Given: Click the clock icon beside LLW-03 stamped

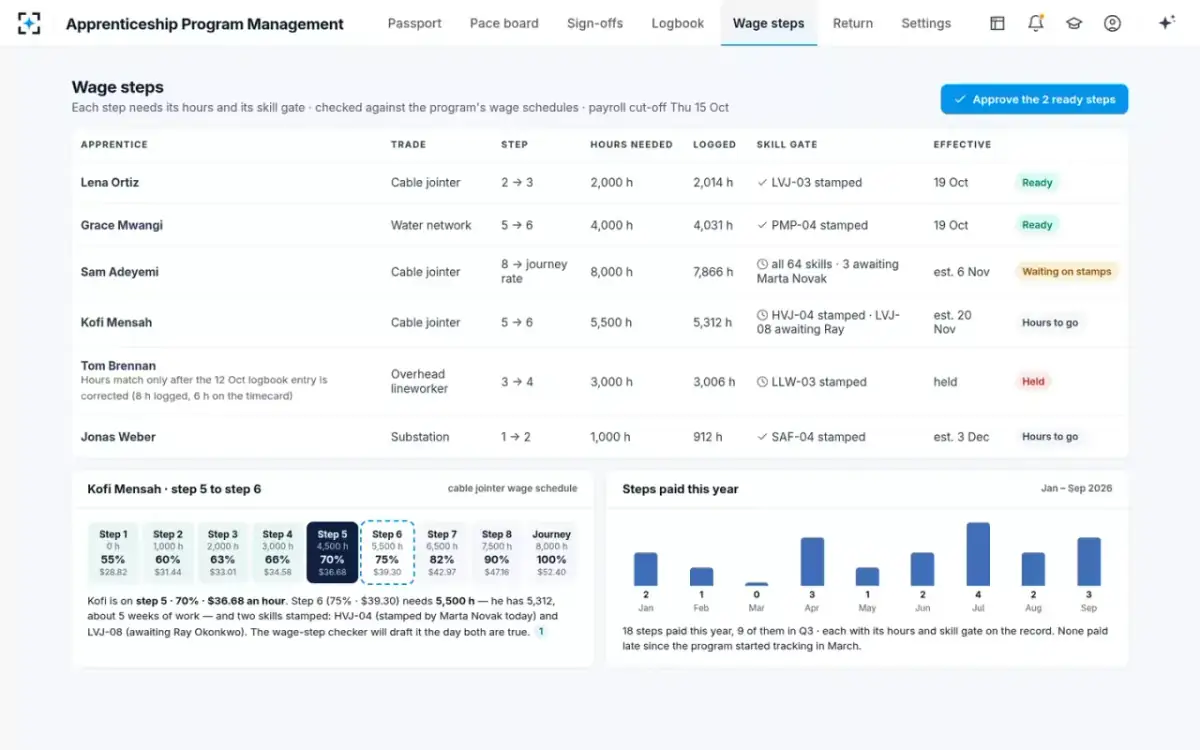Looking at the screenshot, I should tap(763, 382).
